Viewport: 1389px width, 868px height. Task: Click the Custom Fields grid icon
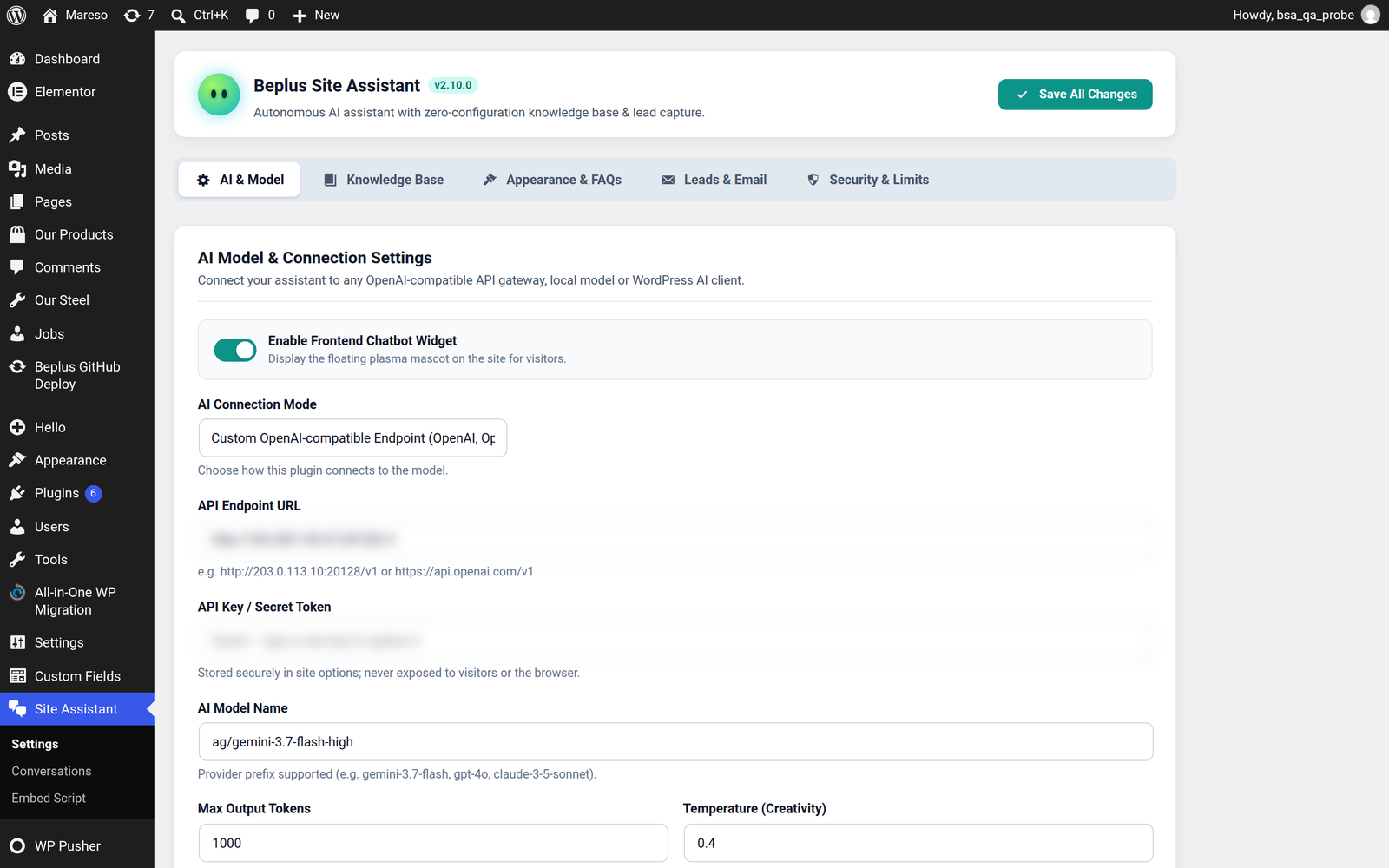[17, 676]
